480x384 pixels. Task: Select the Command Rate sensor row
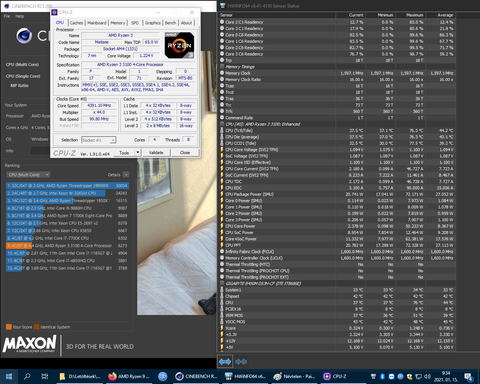337,118
